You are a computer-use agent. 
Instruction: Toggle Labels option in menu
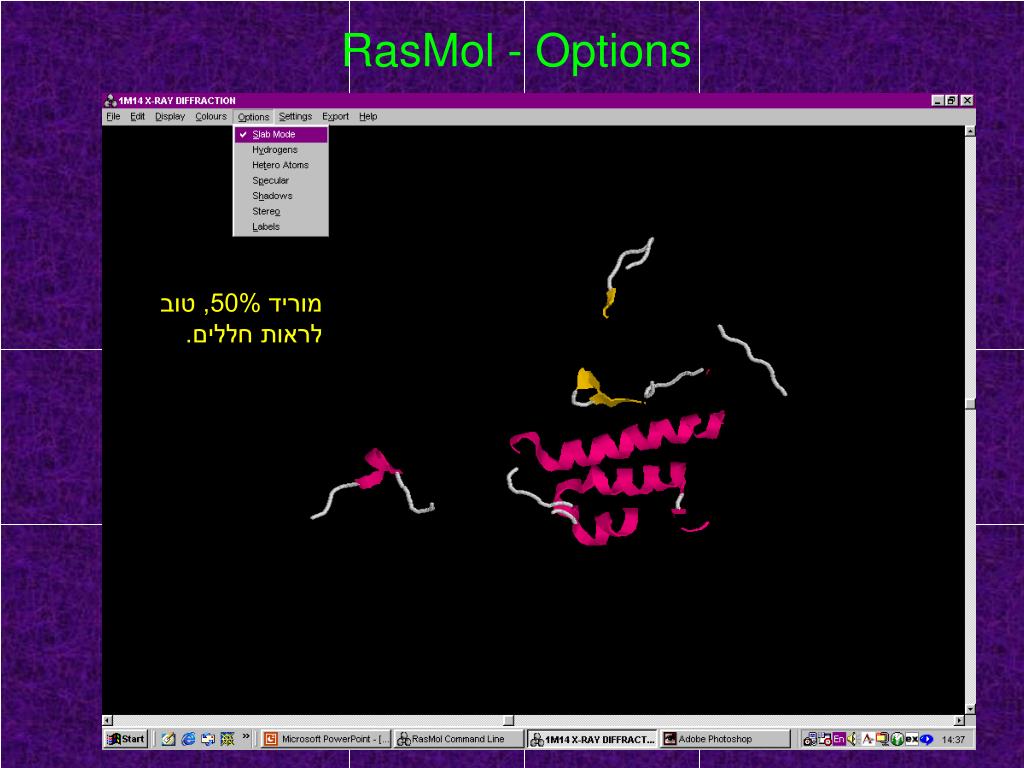(281, 227)
